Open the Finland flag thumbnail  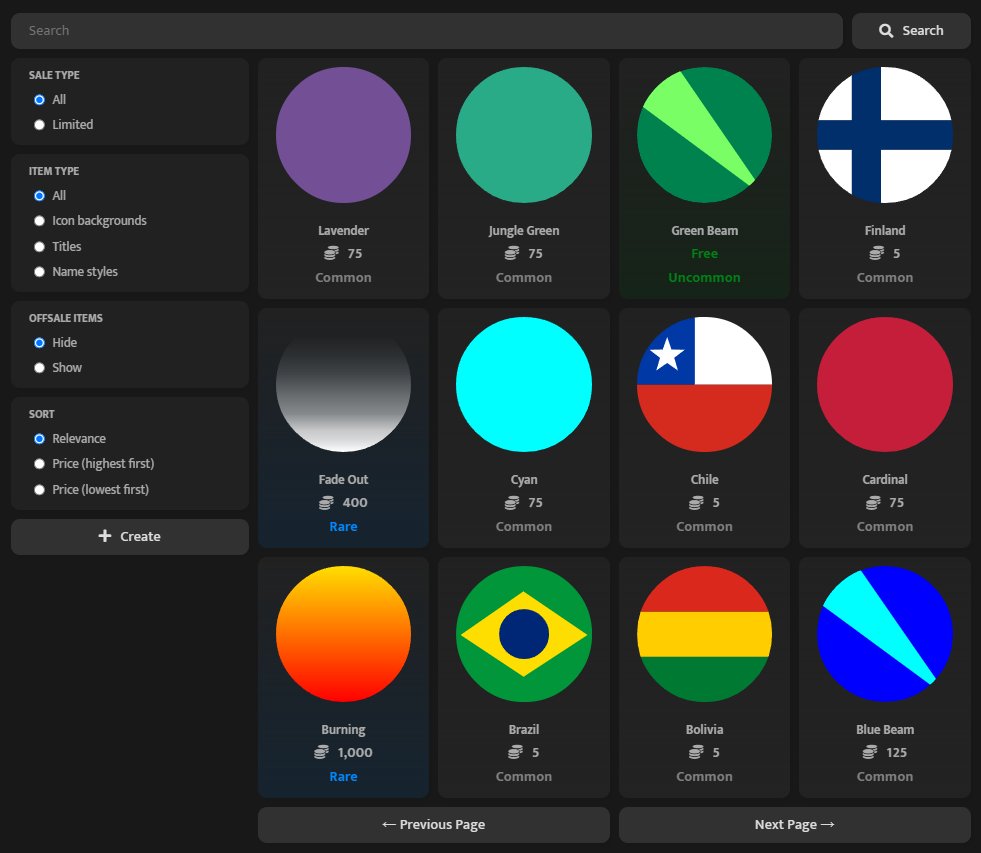[x=885, y=135]
